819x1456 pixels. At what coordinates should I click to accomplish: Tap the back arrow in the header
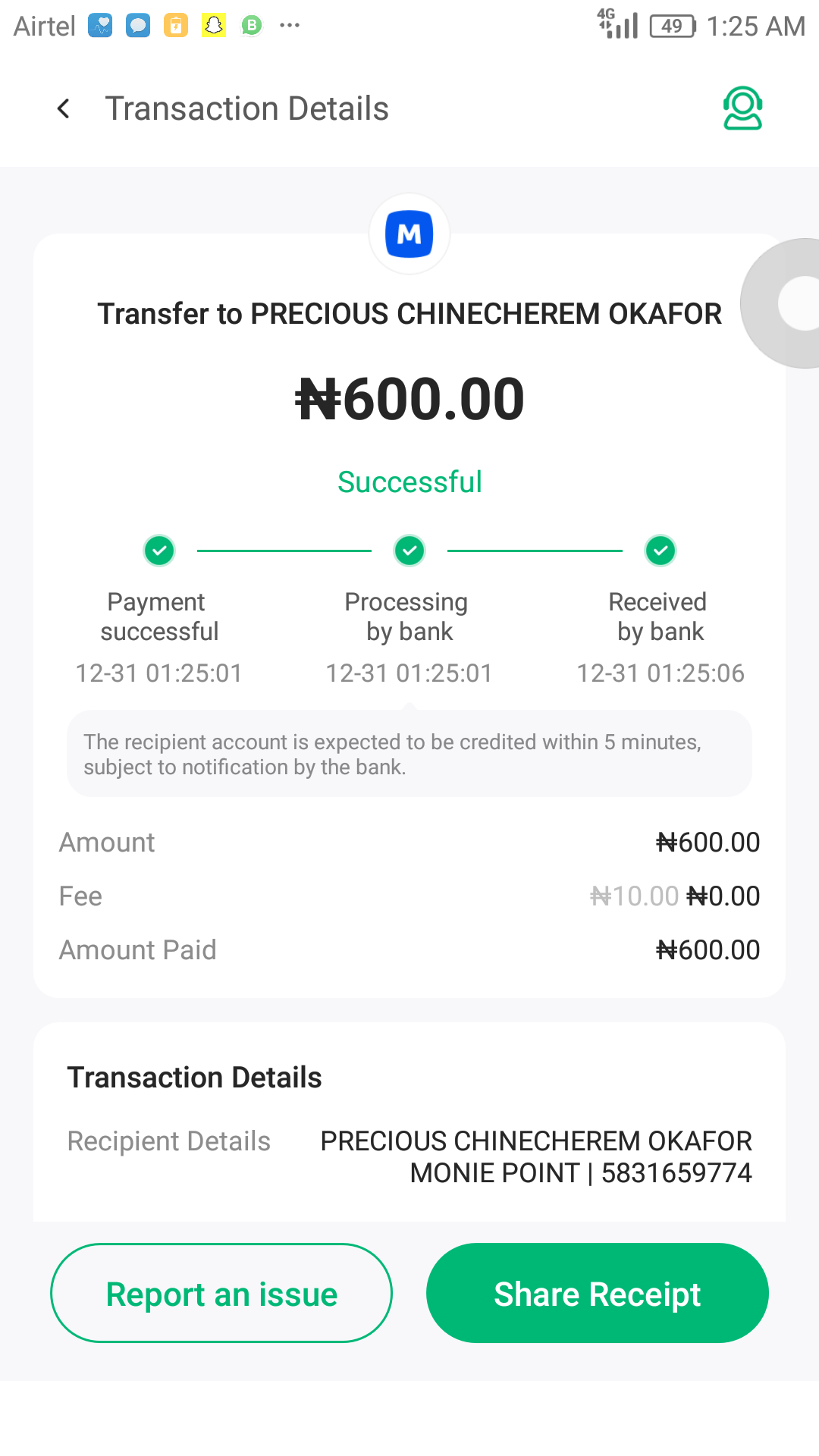64,108
